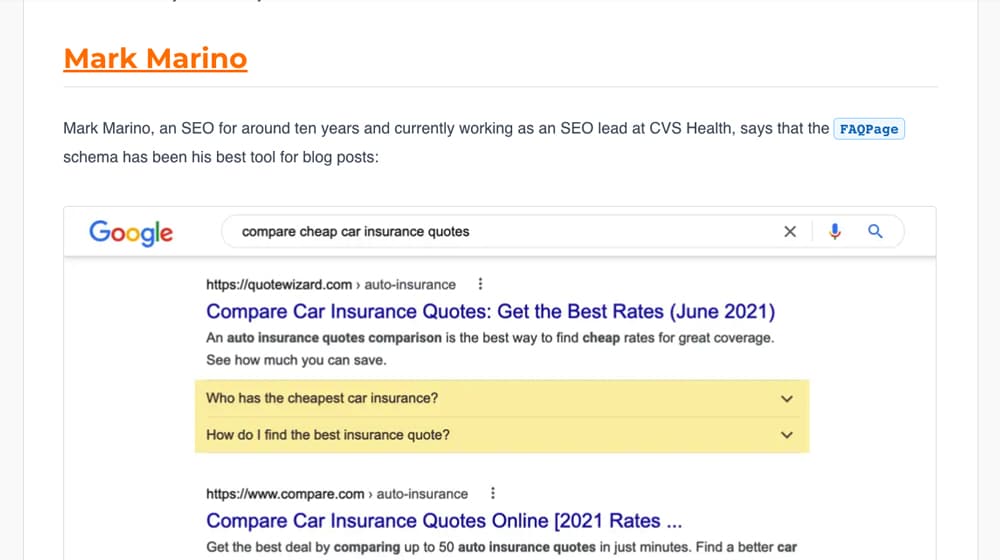Click the FAQPage code tag
Screen dimensions: 1000x560
869,129
